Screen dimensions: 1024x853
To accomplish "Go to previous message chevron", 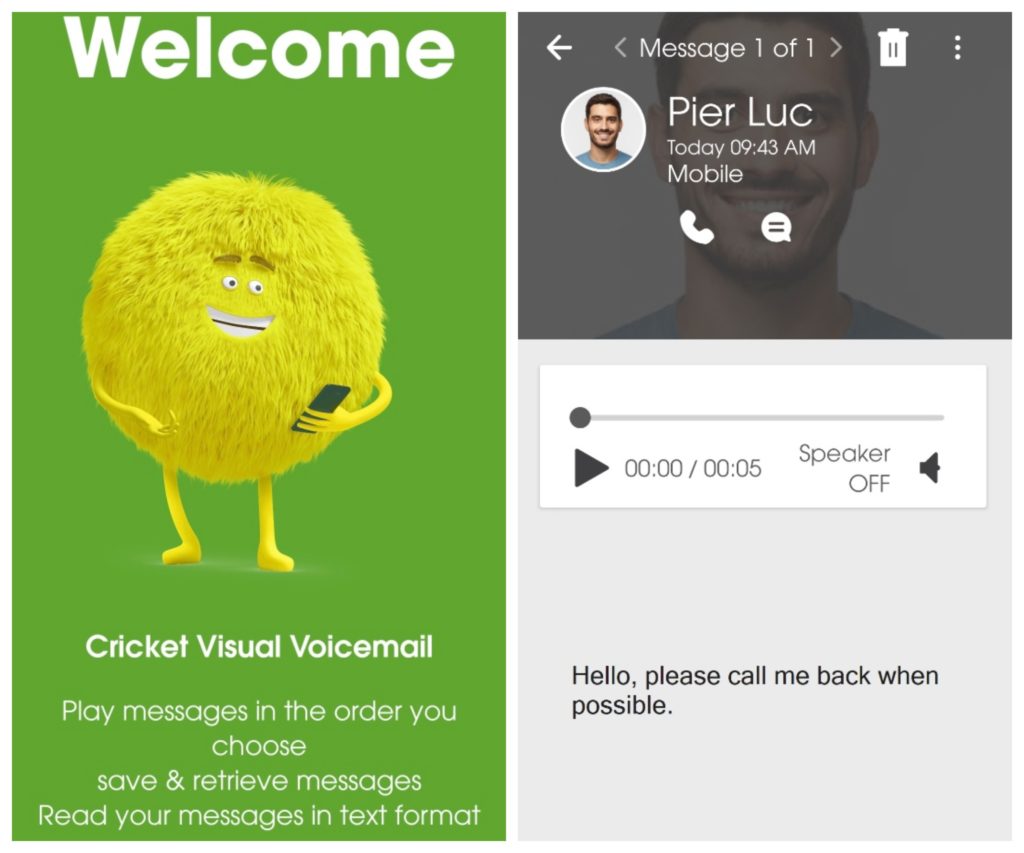I will point(620,47).
